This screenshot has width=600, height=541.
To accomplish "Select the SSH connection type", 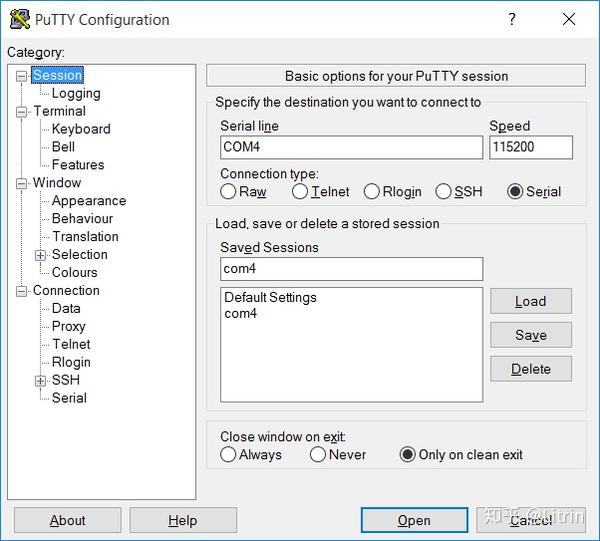I will pos(445,192).
